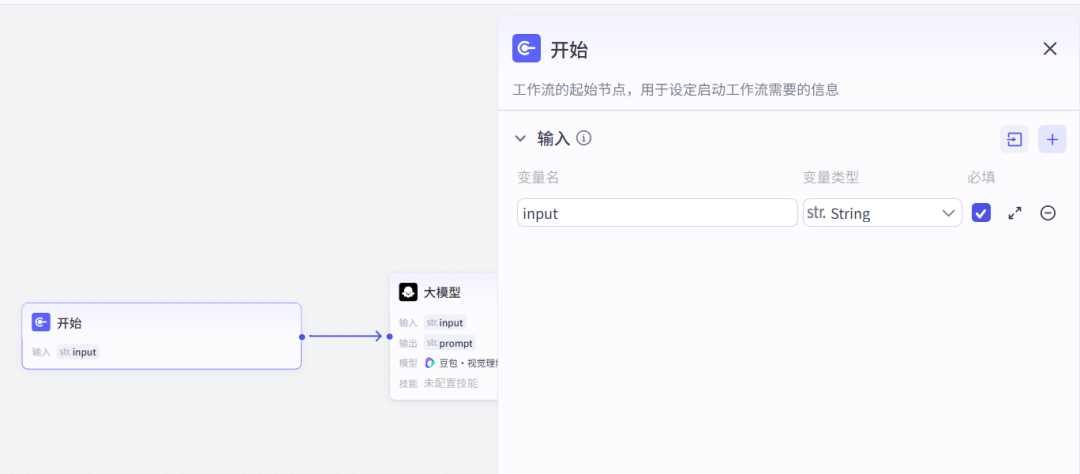The height and width of the screenshot is (474, 1080).
Task: Click the import icon in the 输入 header
Action: point(1015,139)
